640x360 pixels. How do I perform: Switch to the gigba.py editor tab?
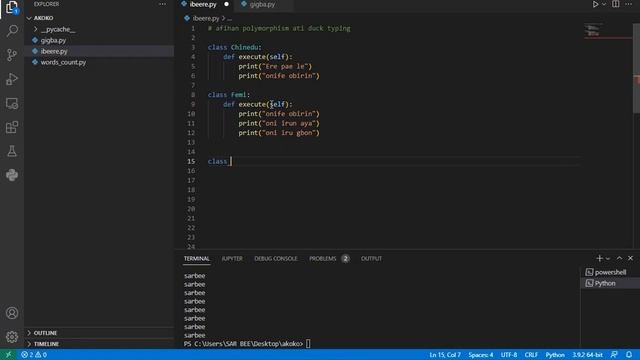click(x=262, y=4)
